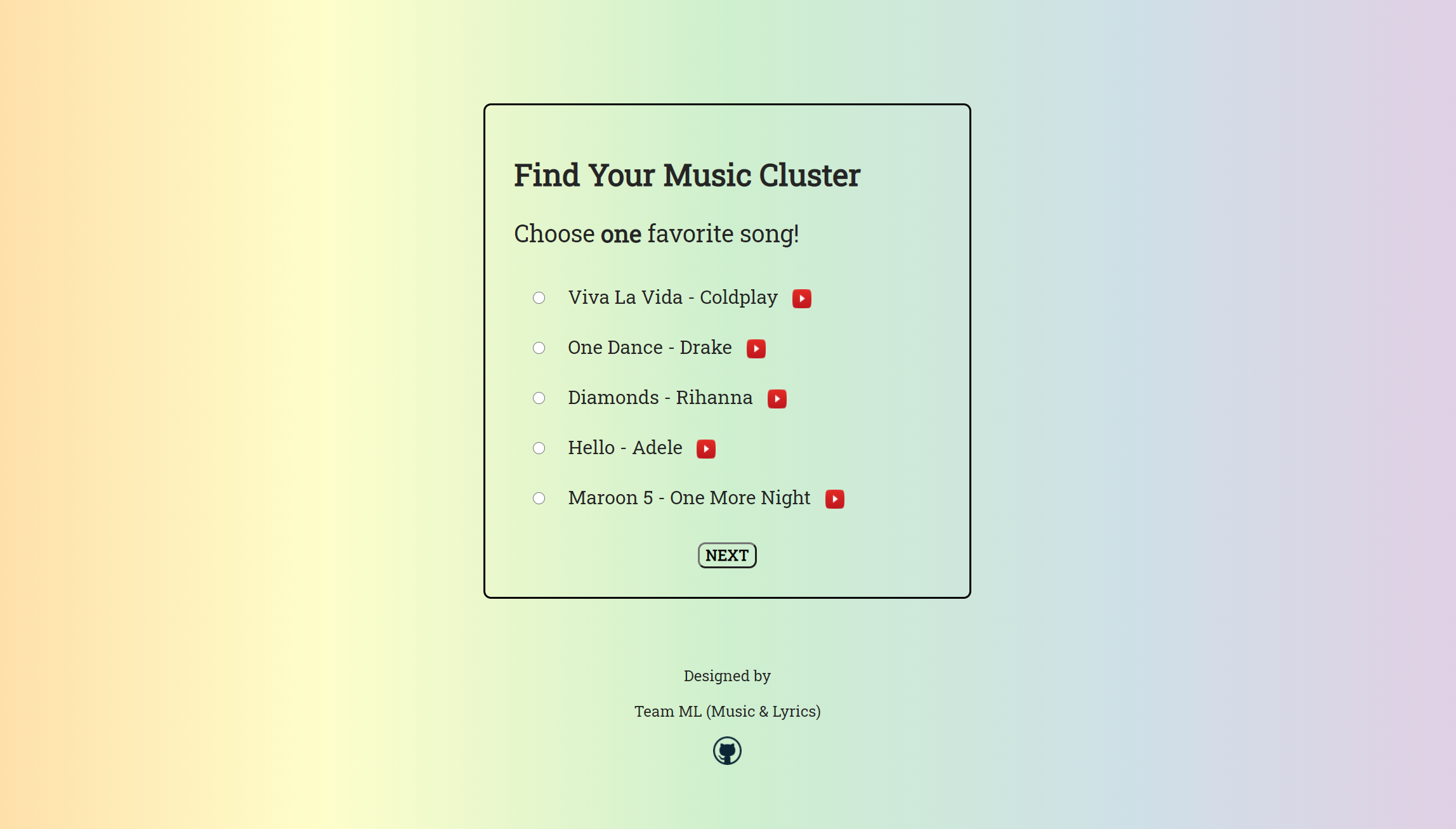Click the "Maroon 5 - One More Night" label

click(689, 498)
